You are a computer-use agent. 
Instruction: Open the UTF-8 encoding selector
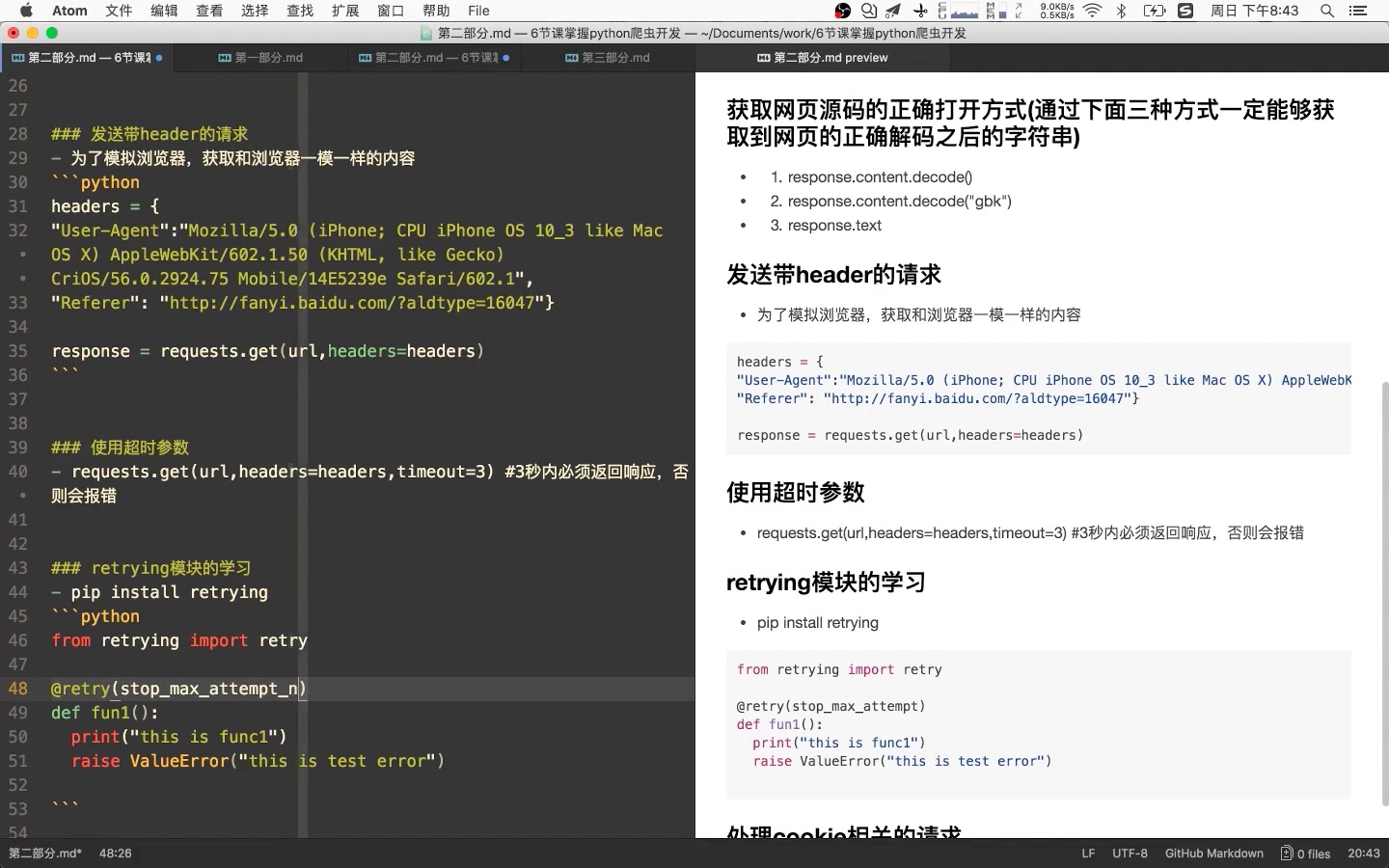pos(1129,854)
